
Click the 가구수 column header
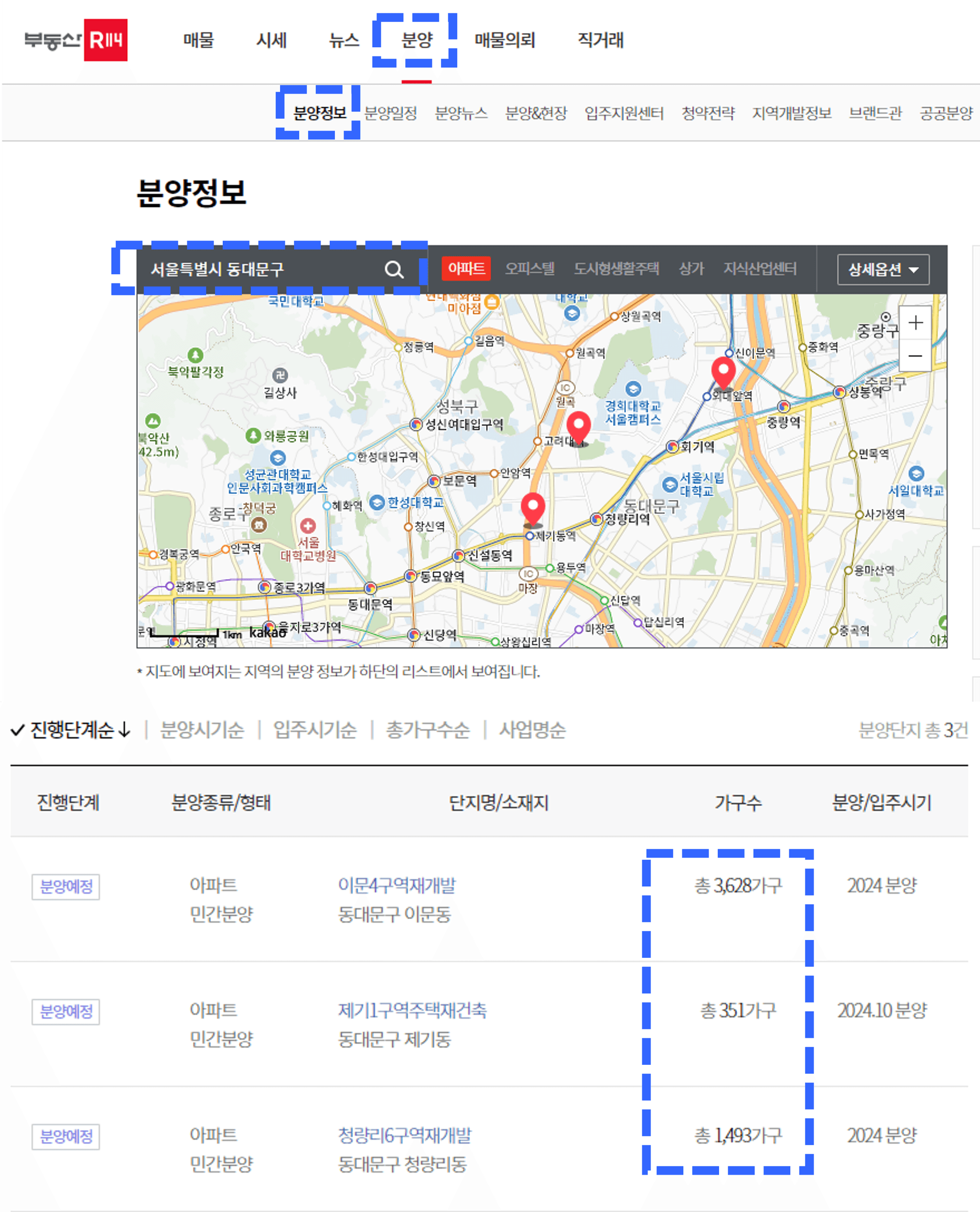[x=738, y=802]
